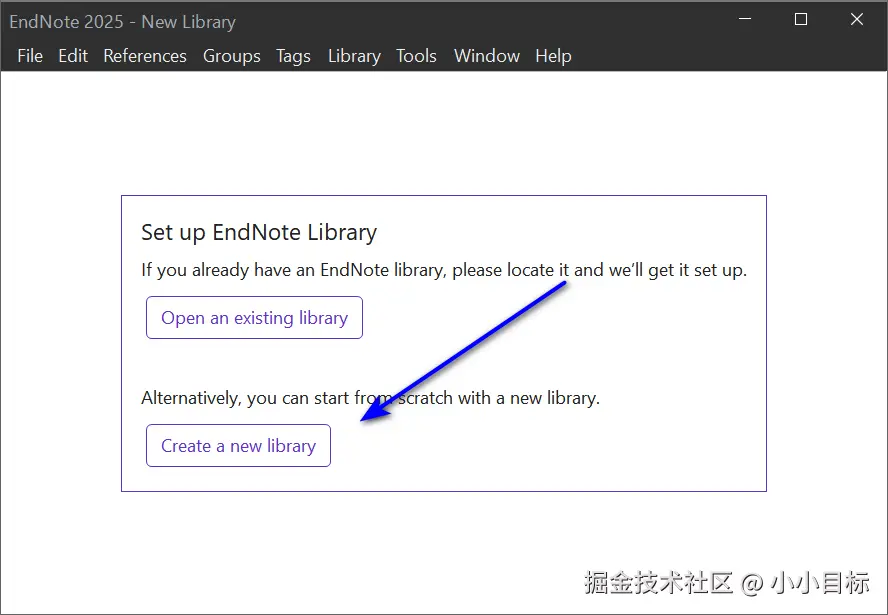Open the References menu
This screenshot has width=888, height=615.
[145, 56]
